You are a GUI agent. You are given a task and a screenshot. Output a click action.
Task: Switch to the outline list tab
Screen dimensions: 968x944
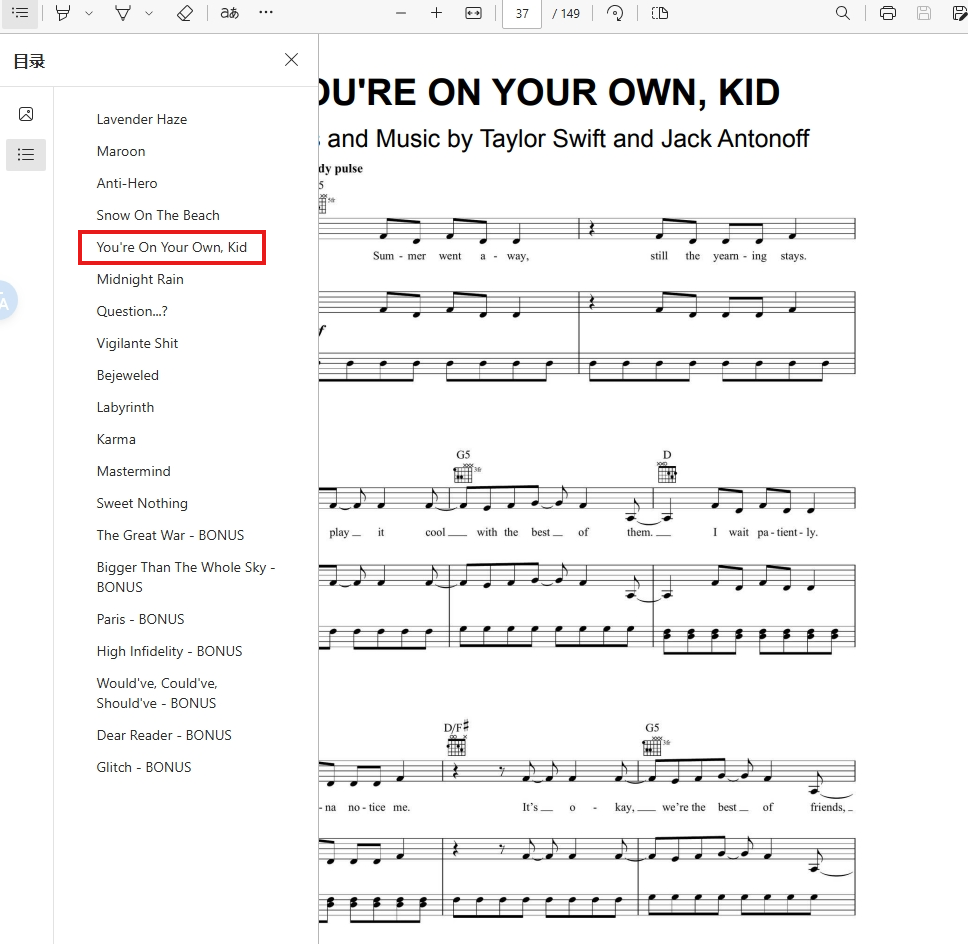point(26,154)
